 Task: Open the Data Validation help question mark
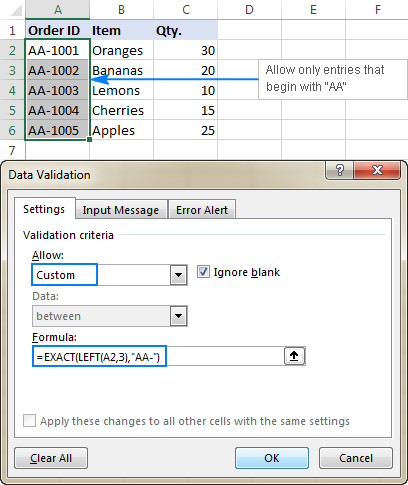coord(339,170)
